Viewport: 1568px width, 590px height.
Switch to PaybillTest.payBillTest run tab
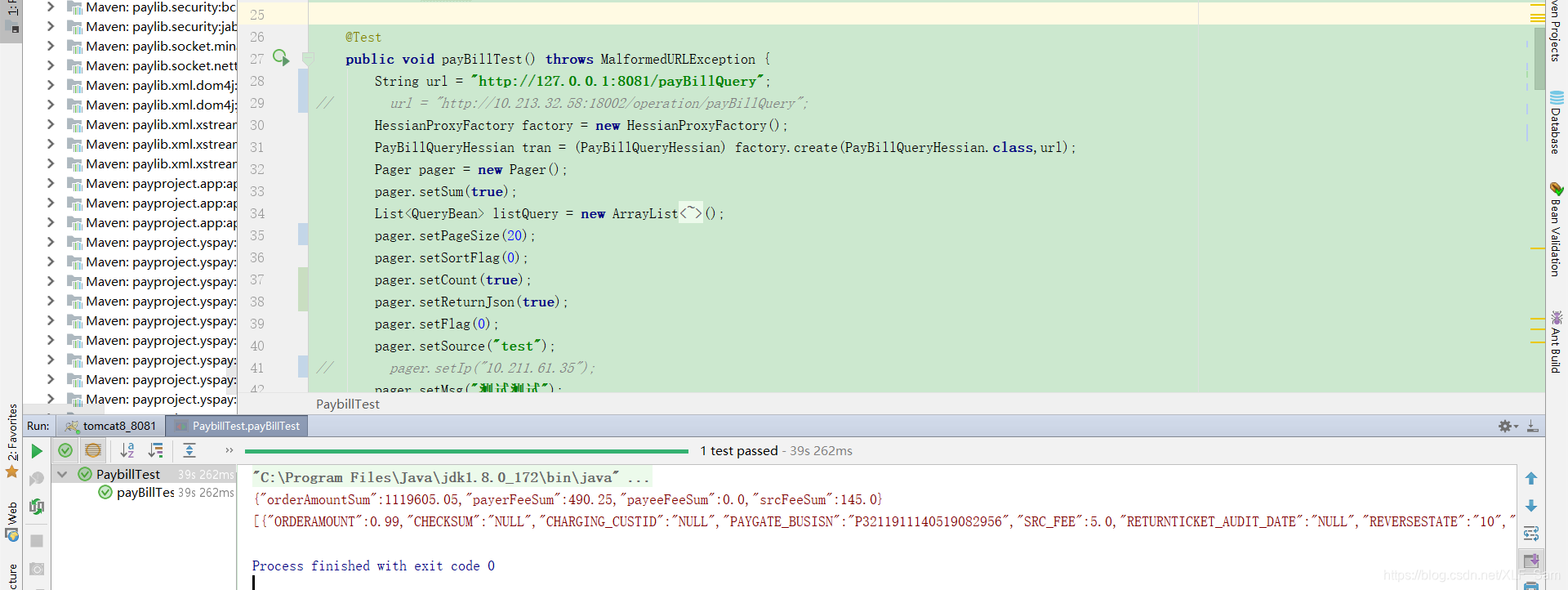(237, 426)
